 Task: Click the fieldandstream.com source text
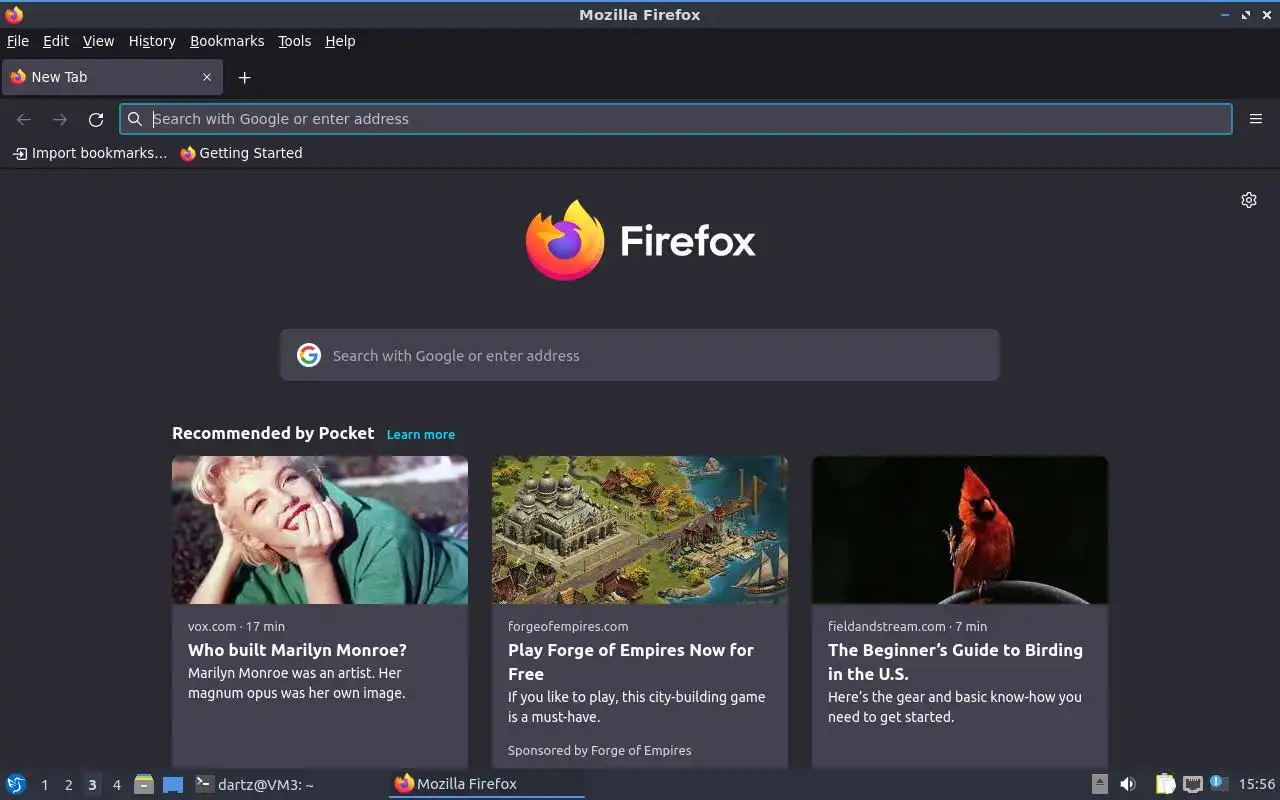887,626
